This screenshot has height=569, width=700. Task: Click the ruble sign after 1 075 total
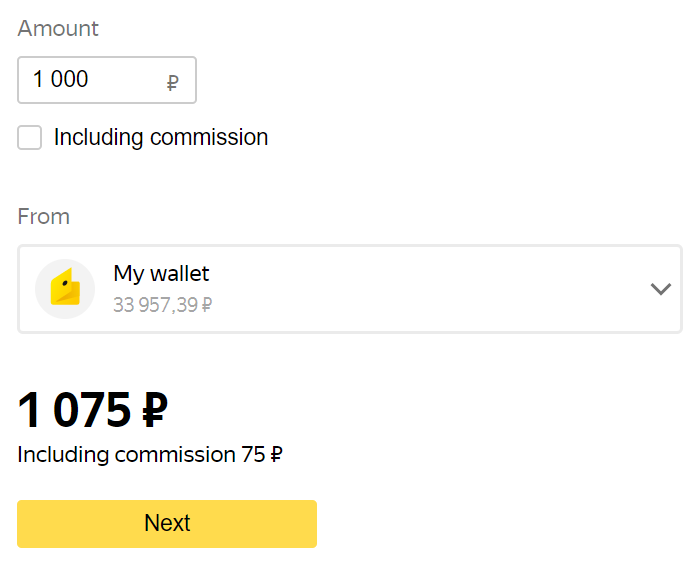[x=154, y=410]
